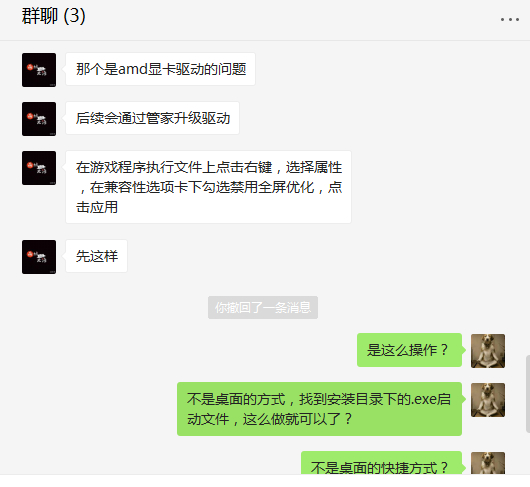This screenshot has height=487, width=530.
Task: Select the 先这样 message bubble
Action: 96,256
